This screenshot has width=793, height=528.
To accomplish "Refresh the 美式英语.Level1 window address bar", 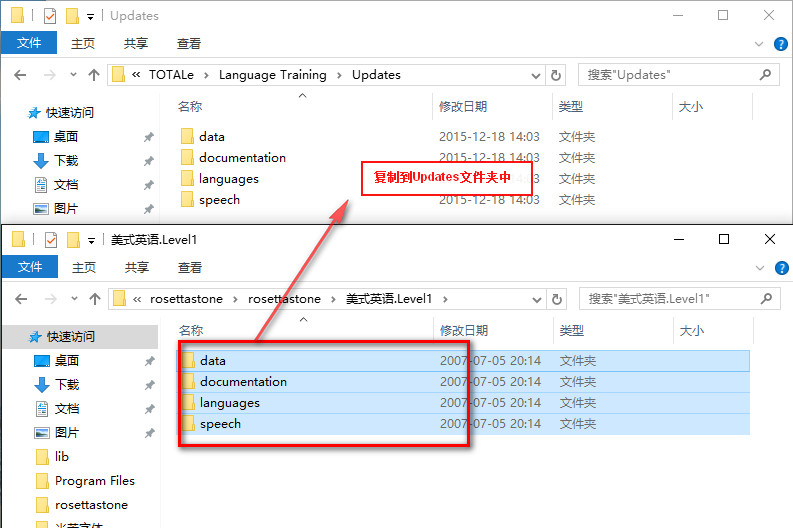I will (556, 299).
